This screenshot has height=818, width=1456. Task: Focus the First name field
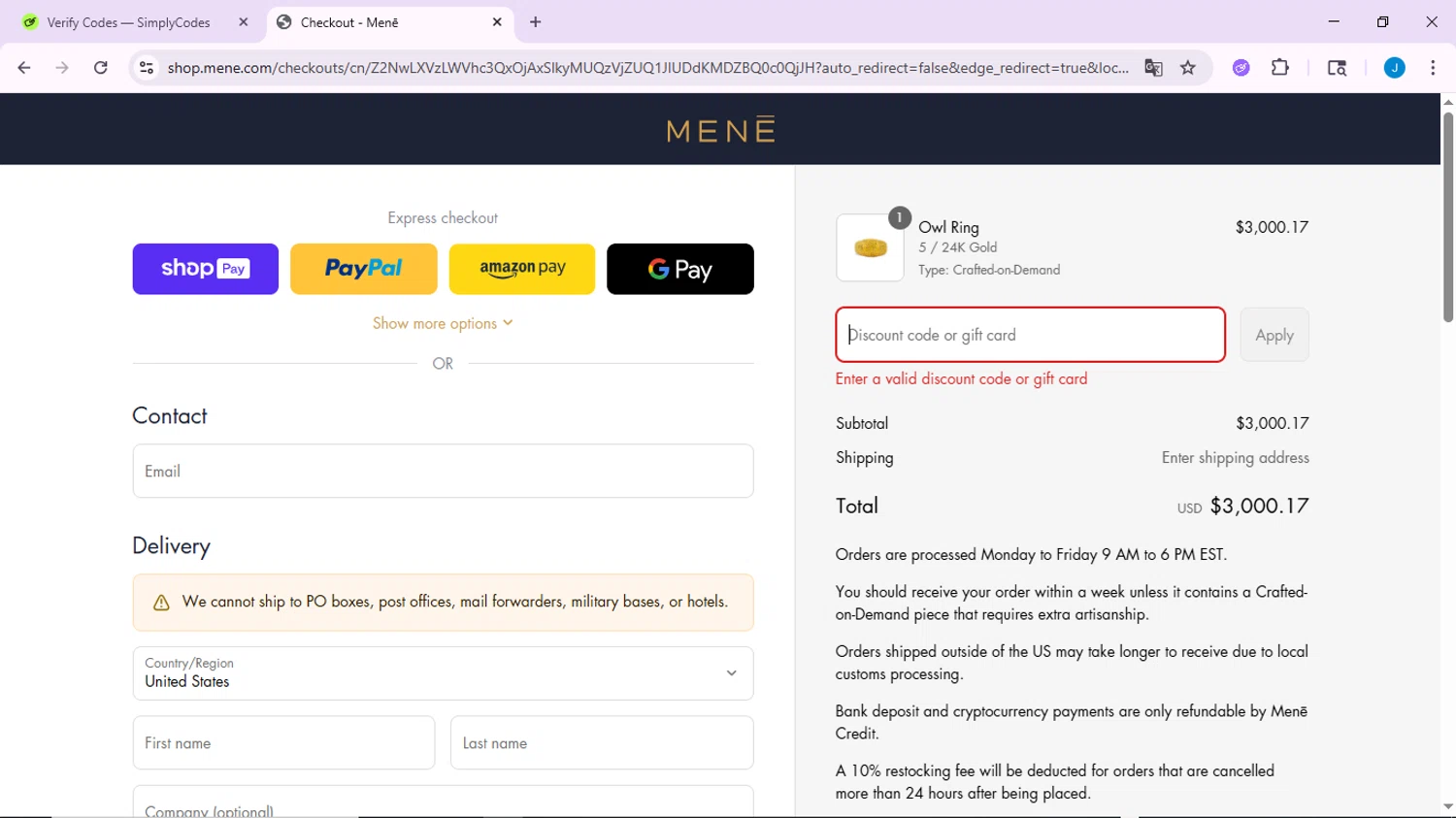tap(283, 743)
